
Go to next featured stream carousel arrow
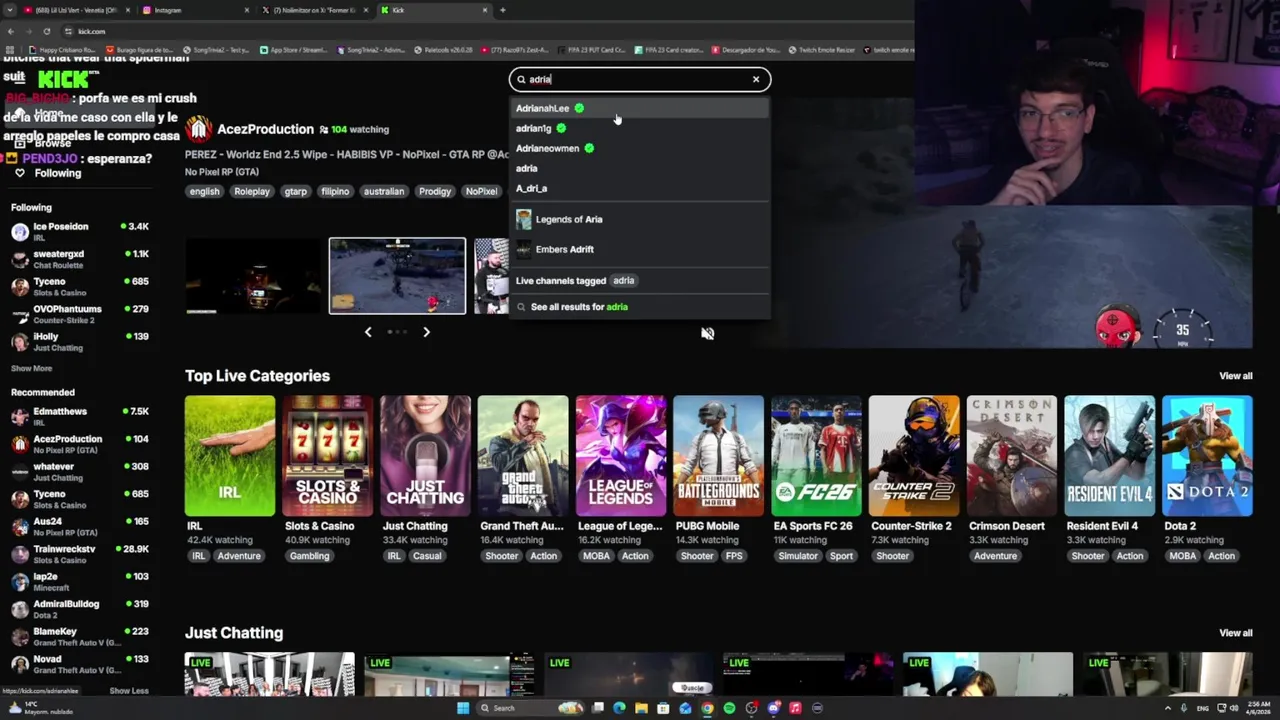(426, 332)
